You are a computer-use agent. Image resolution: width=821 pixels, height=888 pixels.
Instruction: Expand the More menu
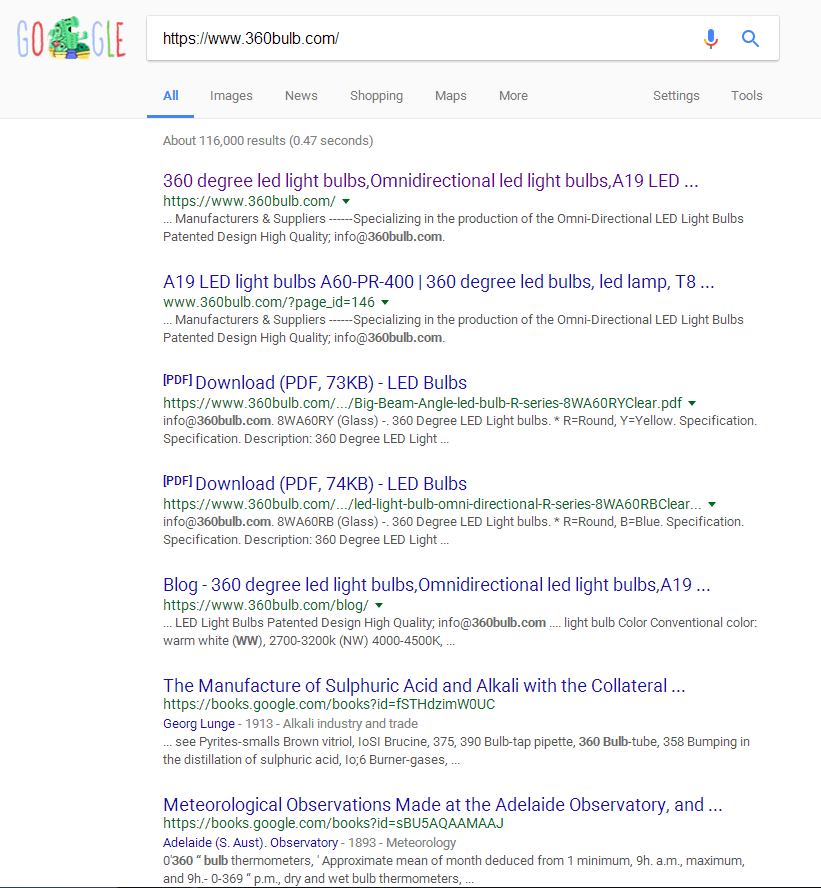coord(514,96)
